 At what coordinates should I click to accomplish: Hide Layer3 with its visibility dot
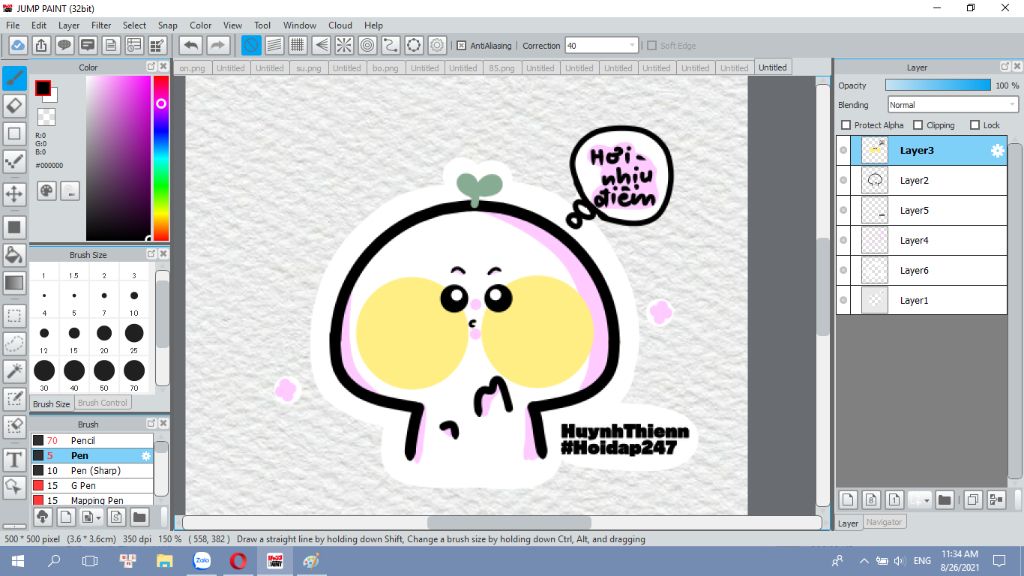844,150
